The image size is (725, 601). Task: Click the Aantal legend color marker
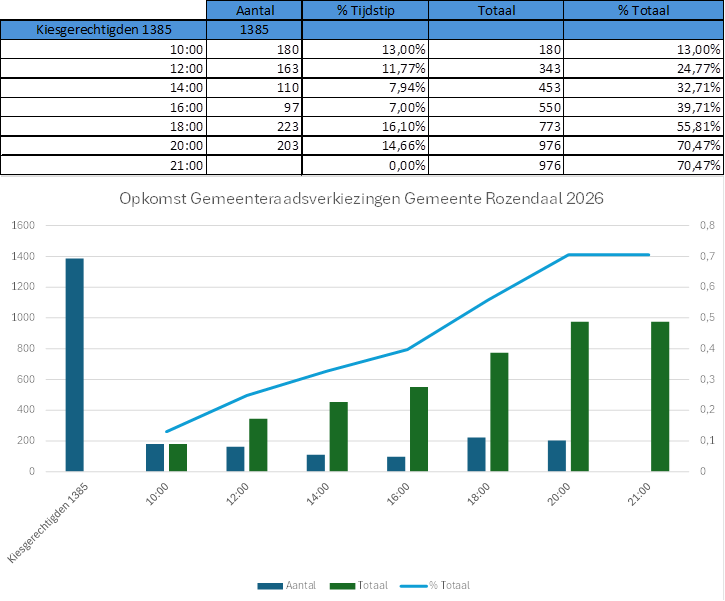tap(270, 586)
